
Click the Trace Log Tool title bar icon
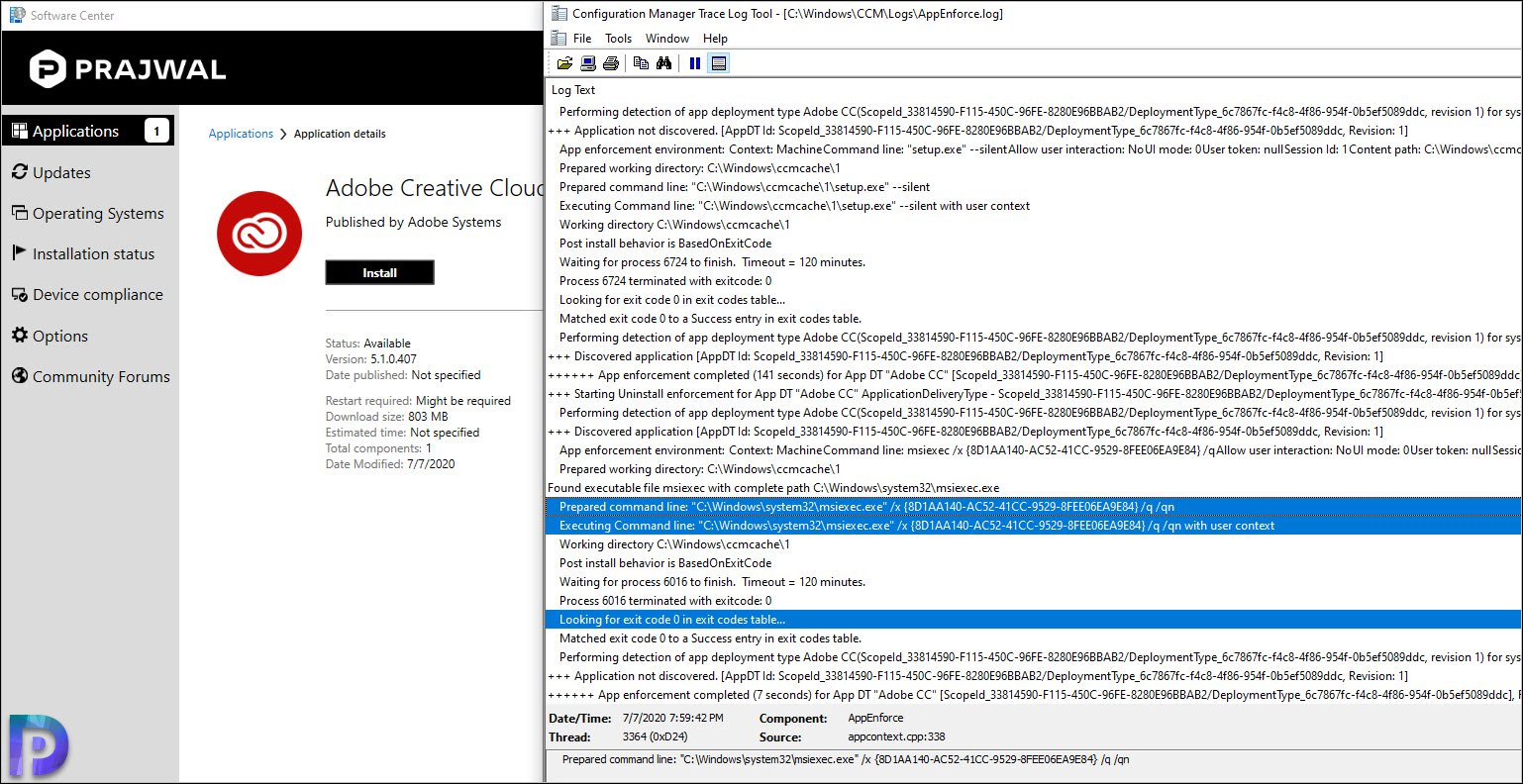[x=559, y=14]
